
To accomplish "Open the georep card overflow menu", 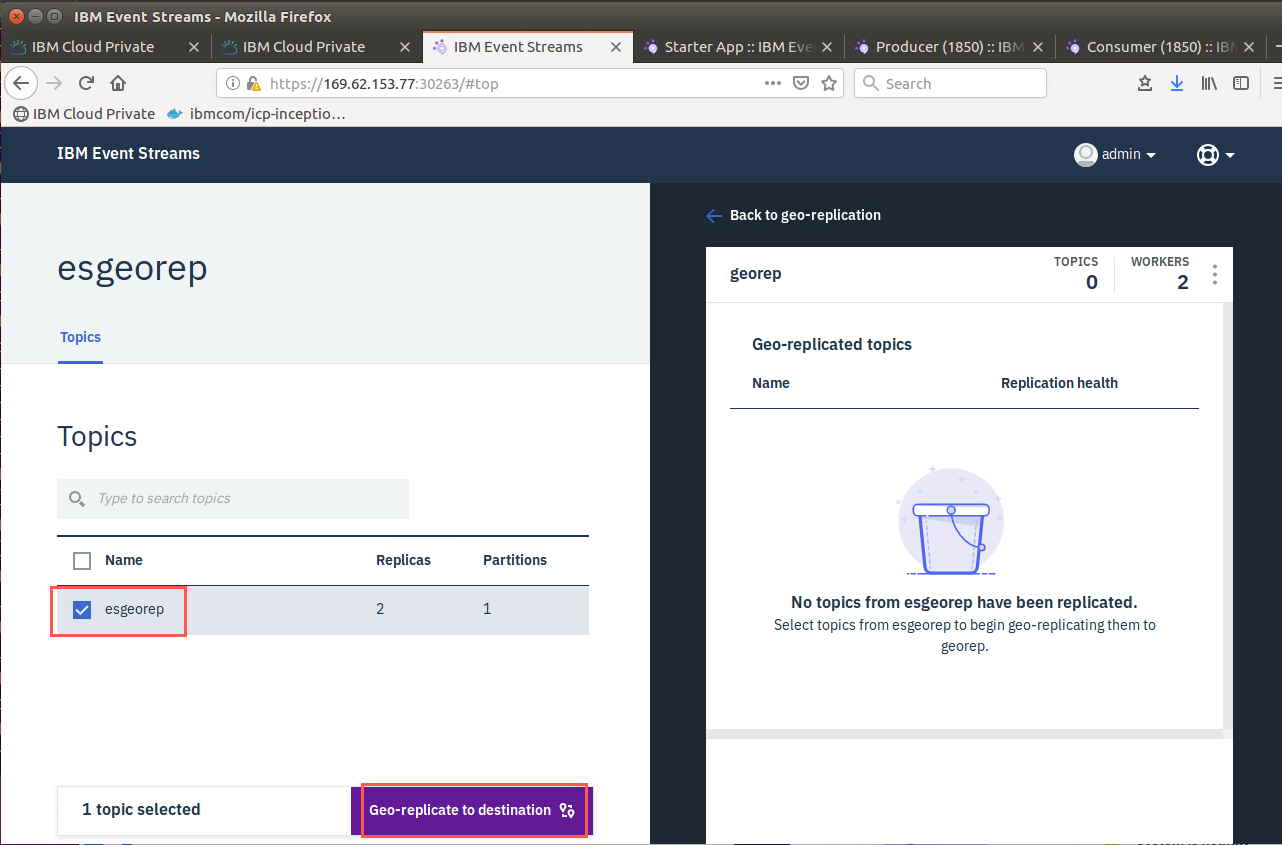I will [1215, 274].
